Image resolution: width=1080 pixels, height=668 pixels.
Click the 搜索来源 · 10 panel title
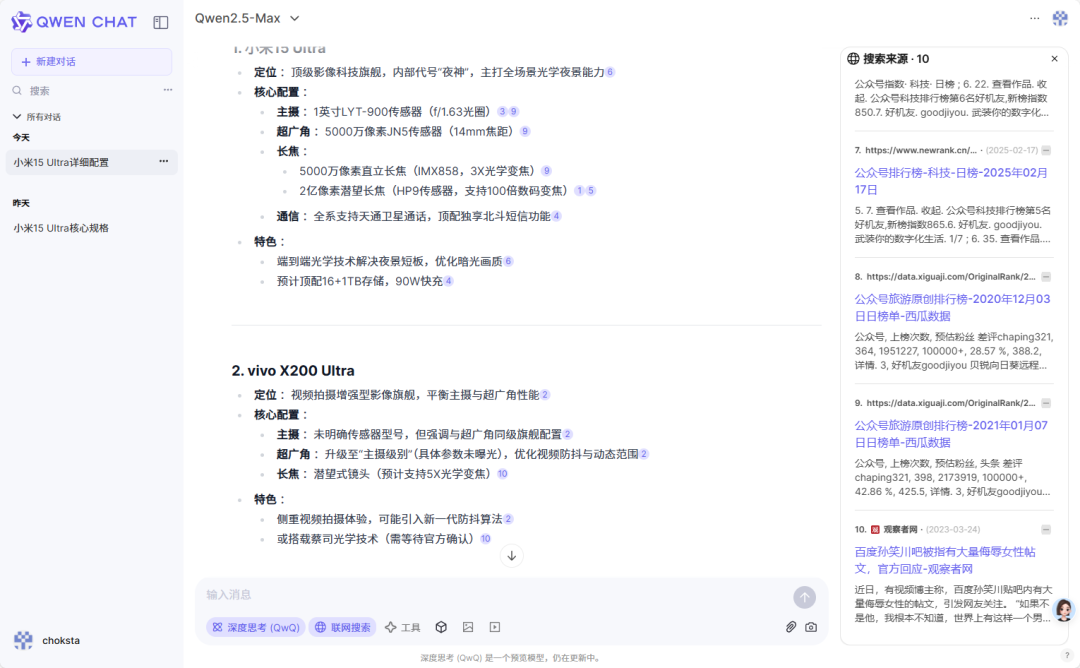[895, 59]
